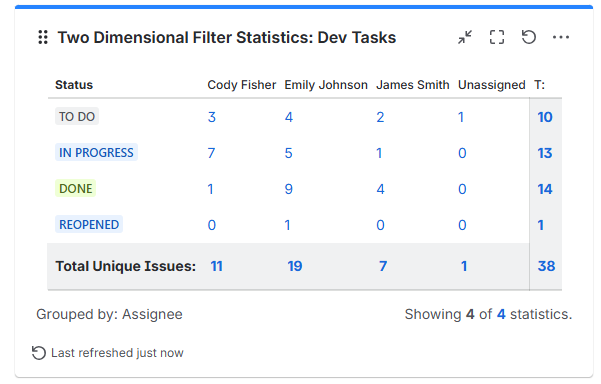Expand the gadget to full screen
The width and height of the screenshot is (601, 384).
click(497, 37)
